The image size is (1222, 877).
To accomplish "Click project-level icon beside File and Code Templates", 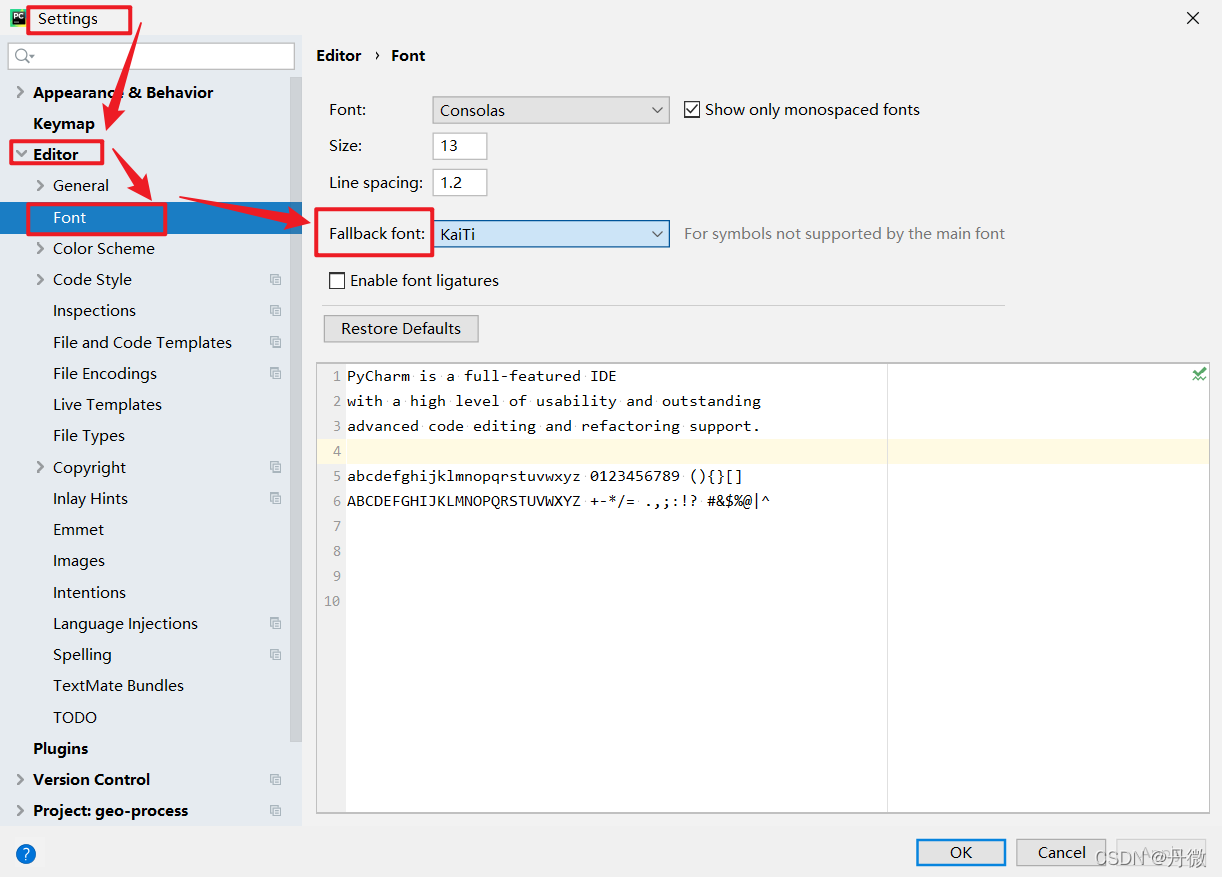I will (x=275, y=342).
